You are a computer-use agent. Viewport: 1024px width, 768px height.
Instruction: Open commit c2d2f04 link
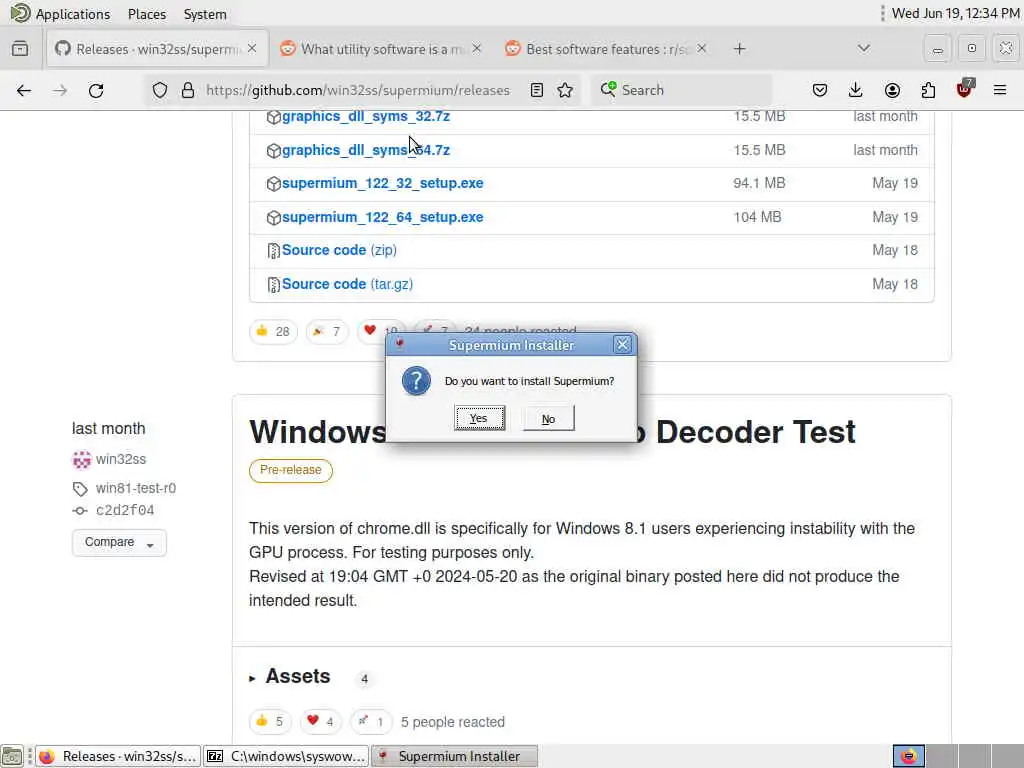(x=125, y=511)
